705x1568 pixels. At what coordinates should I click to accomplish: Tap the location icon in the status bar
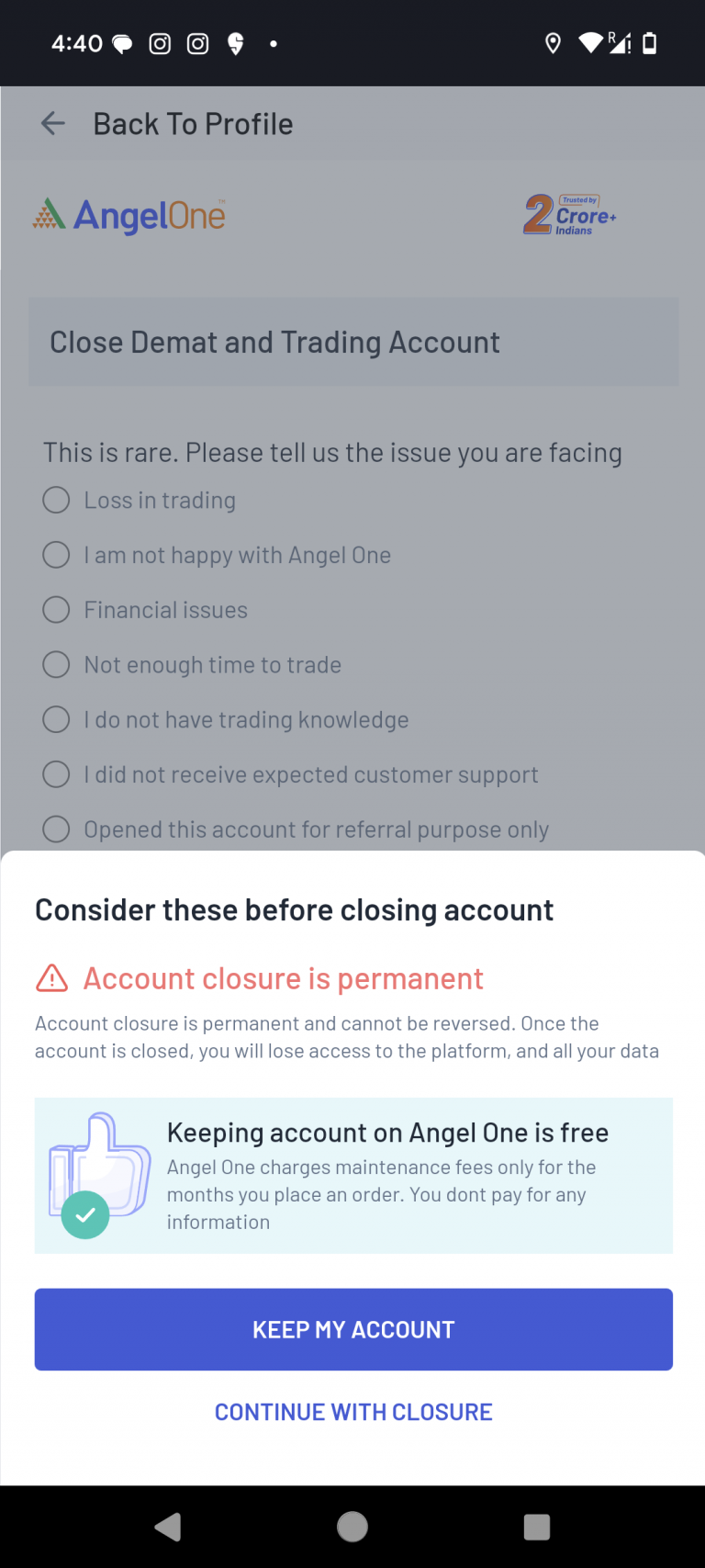(x=553, y=43)
